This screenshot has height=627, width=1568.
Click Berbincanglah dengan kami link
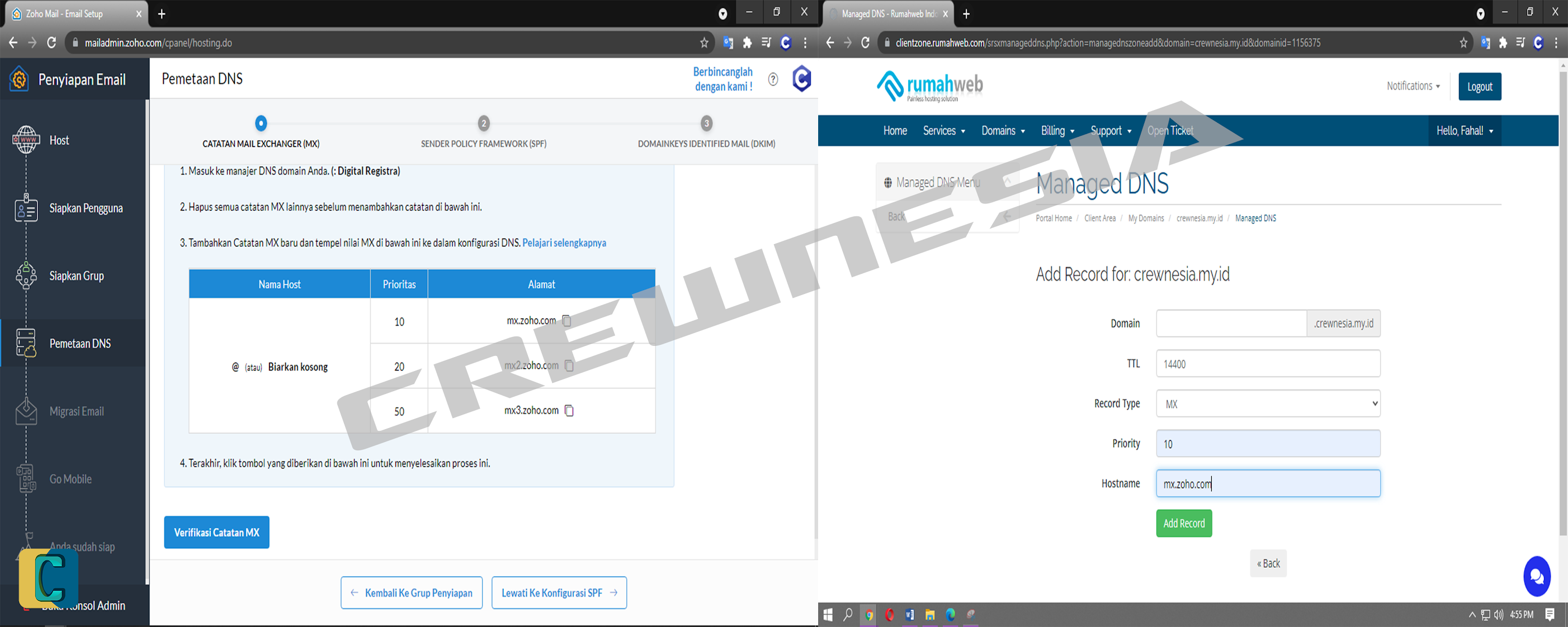722,79
